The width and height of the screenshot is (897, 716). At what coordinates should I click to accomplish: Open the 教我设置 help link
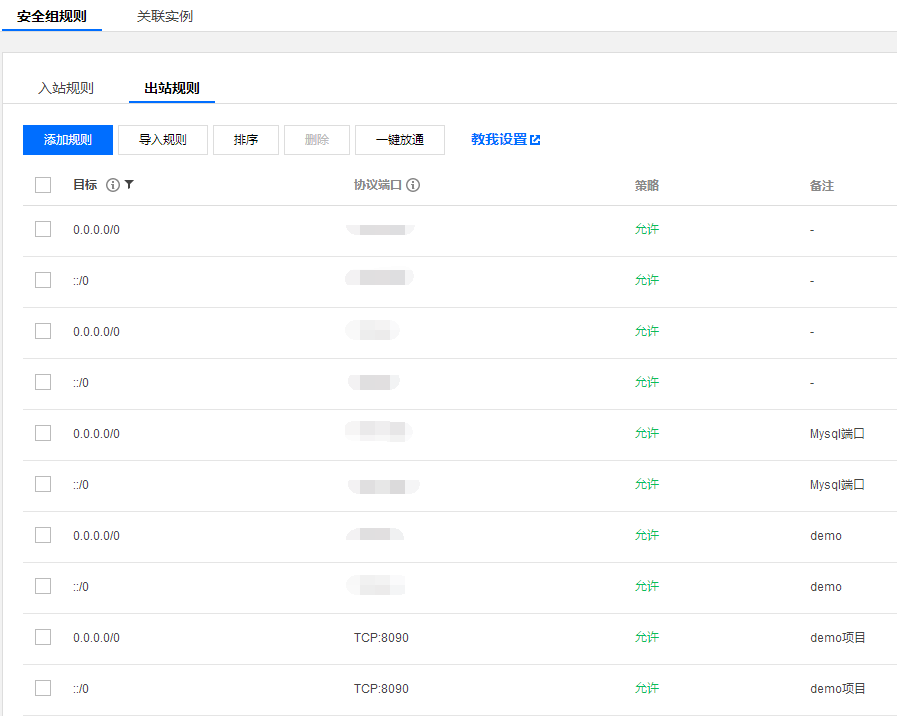click(x=500, y=139)
